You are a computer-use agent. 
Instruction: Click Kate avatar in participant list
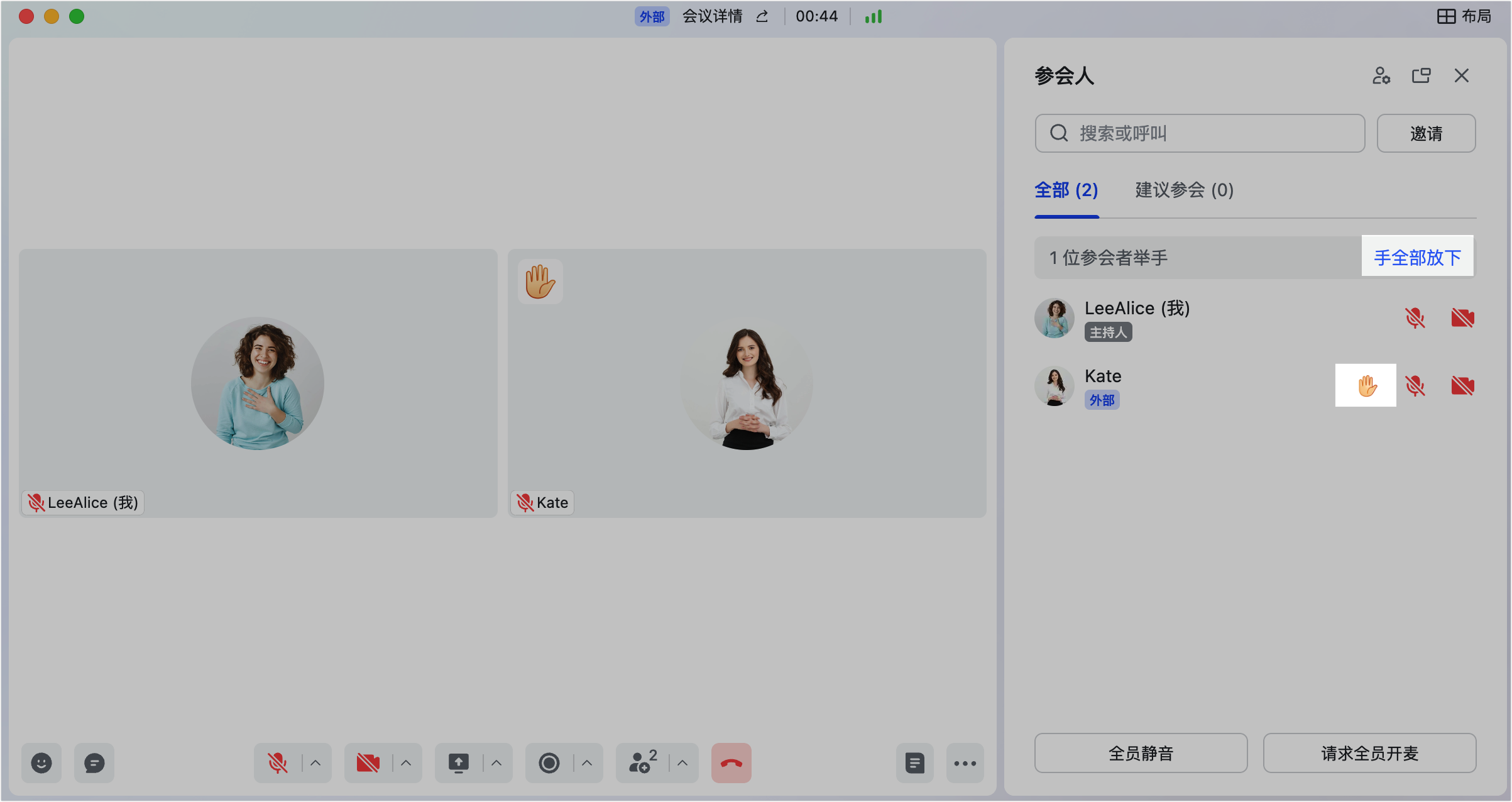tap(1055, 386)
